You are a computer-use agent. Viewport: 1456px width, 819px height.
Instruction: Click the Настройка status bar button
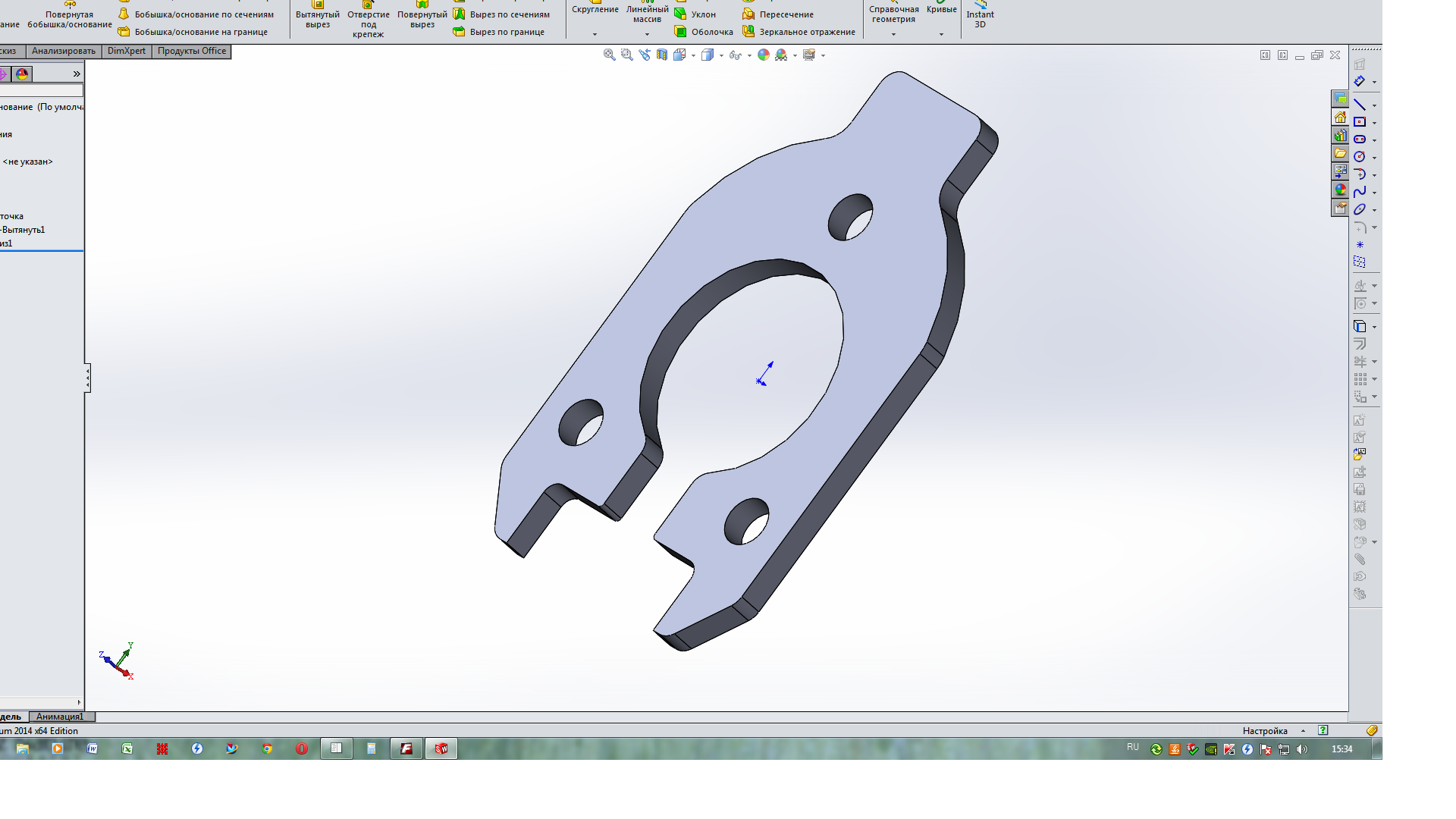[x=1264, y=731]
